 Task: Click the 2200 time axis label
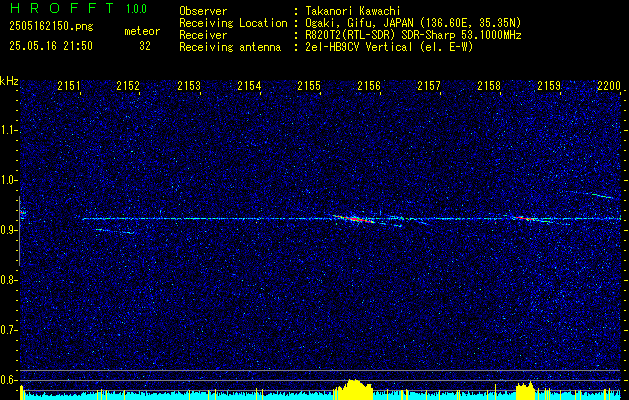point(609,85)
